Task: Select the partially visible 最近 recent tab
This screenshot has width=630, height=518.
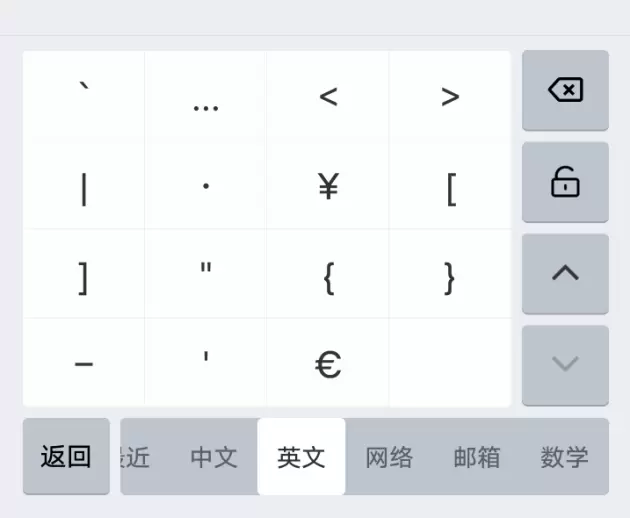Action: [x=135, y=457]
